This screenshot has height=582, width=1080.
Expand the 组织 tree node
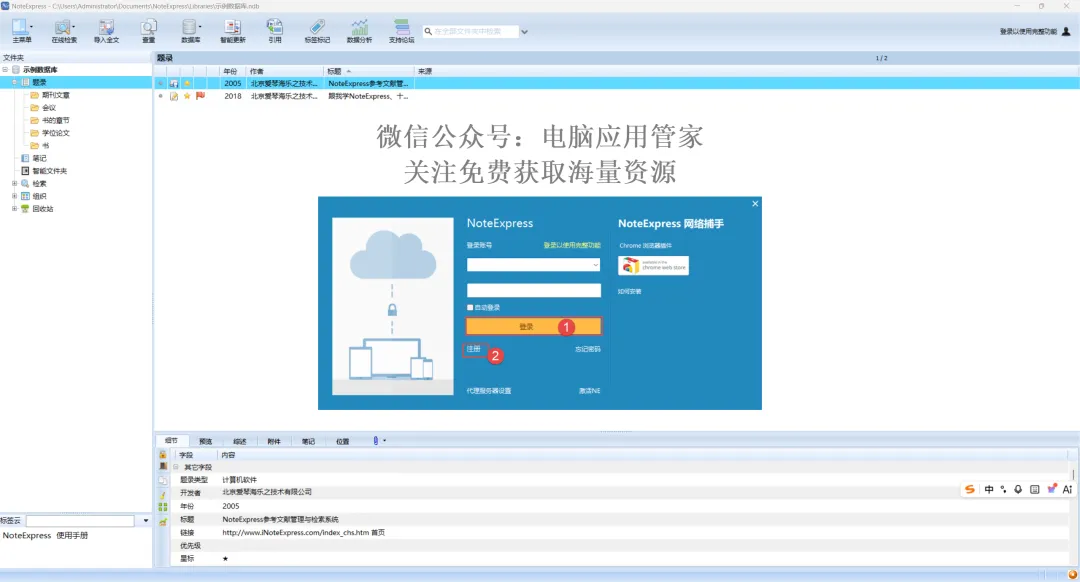pyautogui.click(x=14, y=196)
